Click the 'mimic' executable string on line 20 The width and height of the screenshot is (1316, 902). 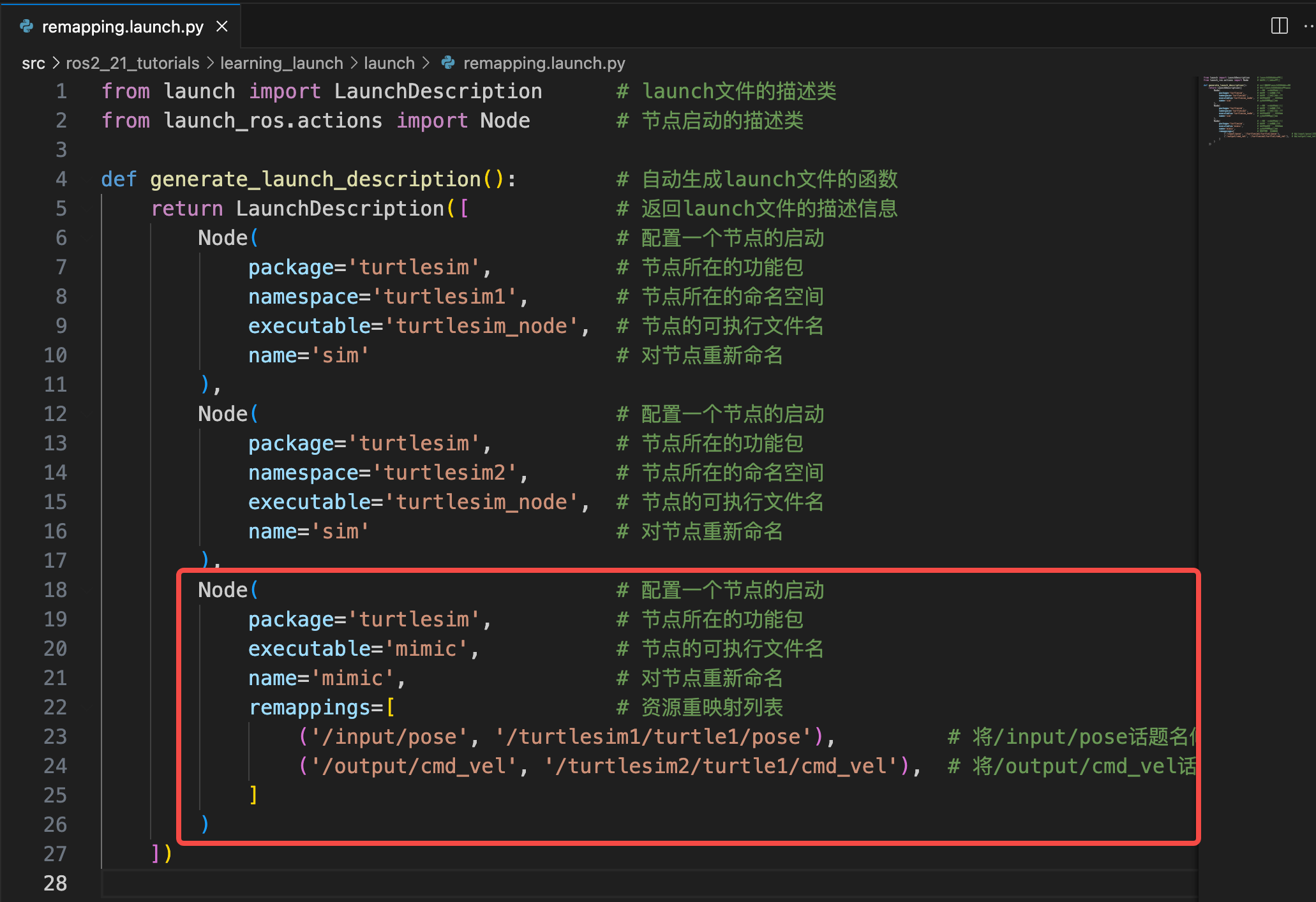426,649
